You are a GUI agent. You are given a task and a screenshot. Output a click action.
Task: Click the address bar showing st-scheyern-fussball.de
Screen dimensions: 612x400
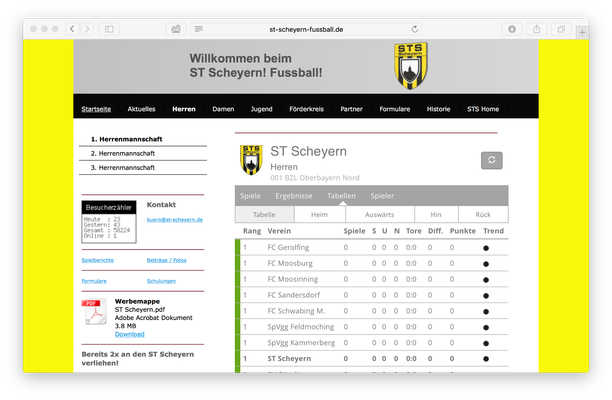306,29
